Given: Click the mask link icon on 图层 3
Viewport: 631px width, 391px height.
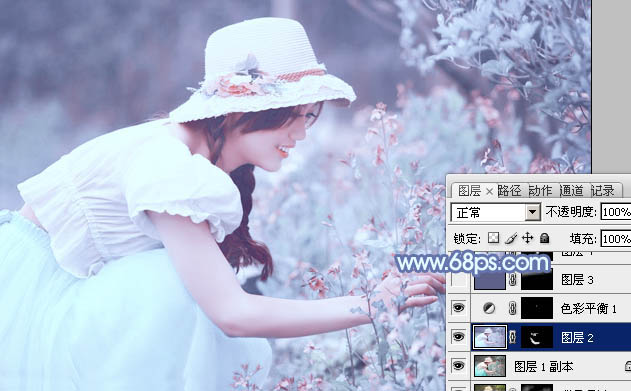Looking at the screenshot, I should click(513, 280).
